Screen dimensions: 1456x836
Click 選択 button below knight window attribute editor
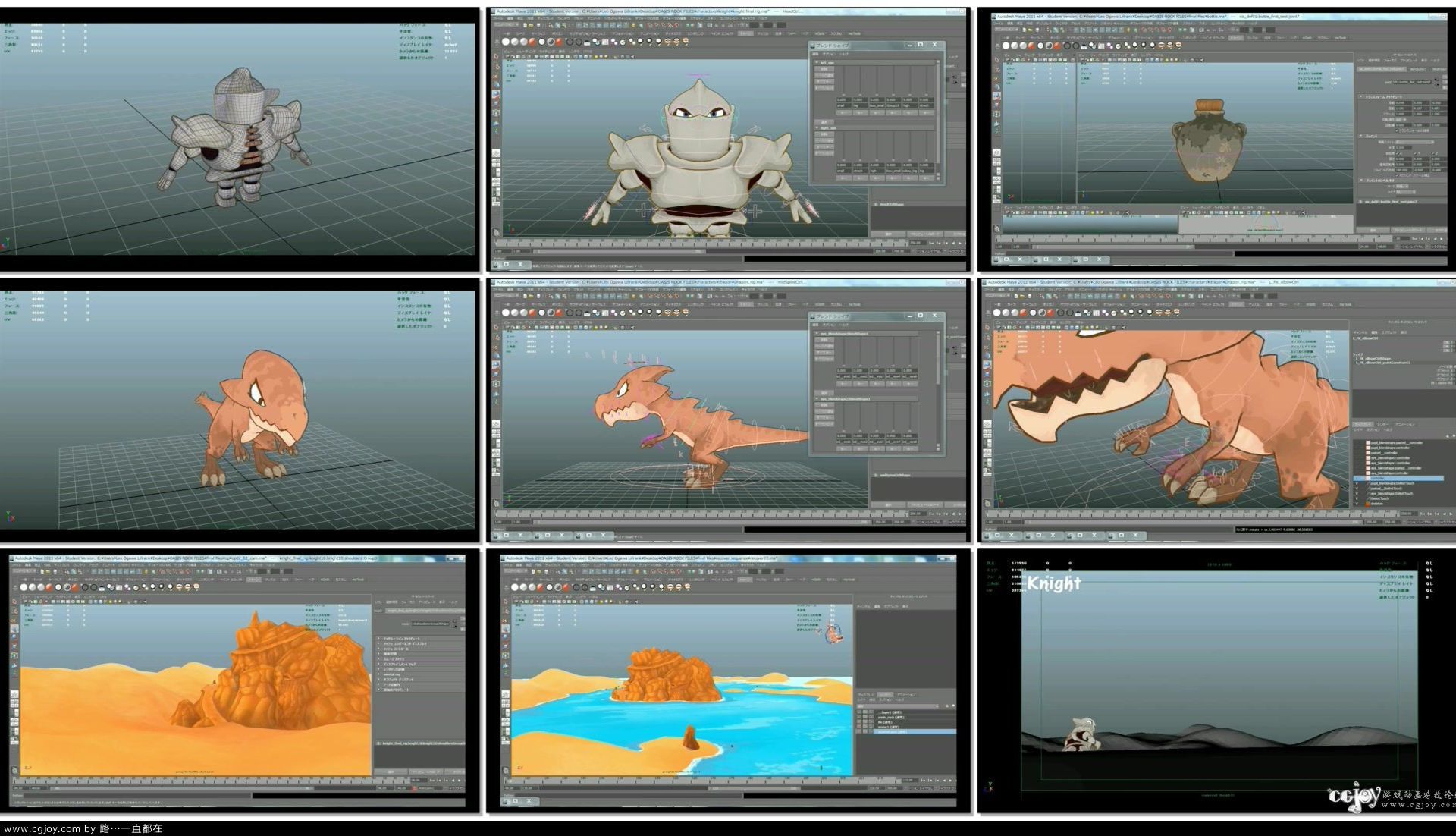[x=888, y=234]
